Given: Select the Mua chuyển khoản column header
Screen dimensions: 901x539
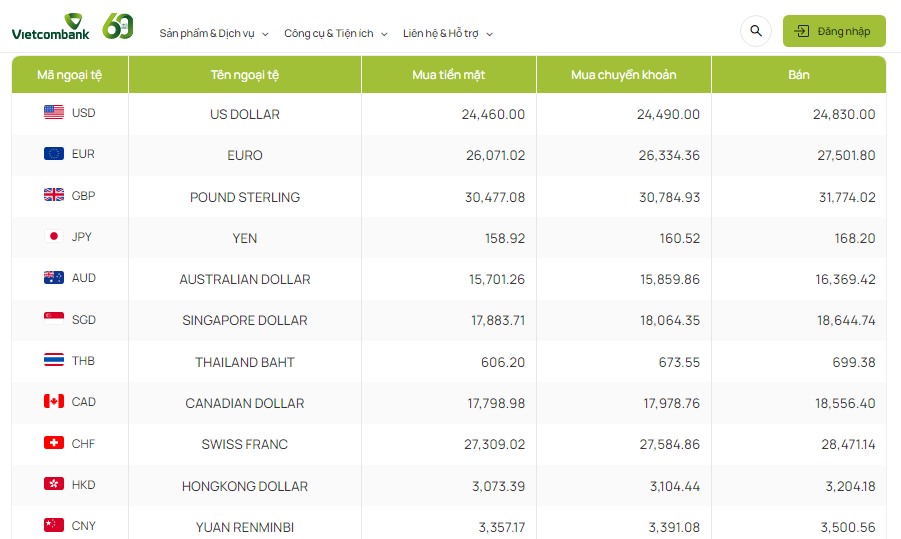Looking at the screenshot, I should (x=623, y=75).
